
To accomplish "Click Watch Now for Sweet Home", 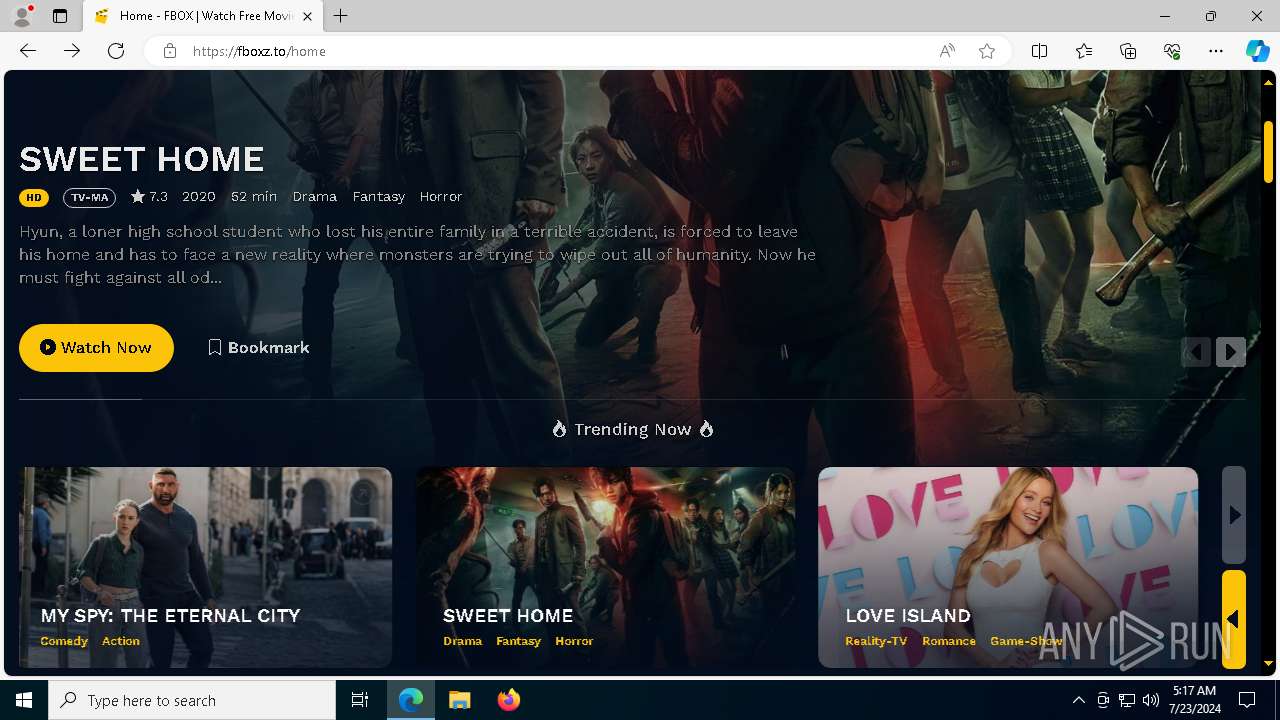I will [x=96, y=347].
